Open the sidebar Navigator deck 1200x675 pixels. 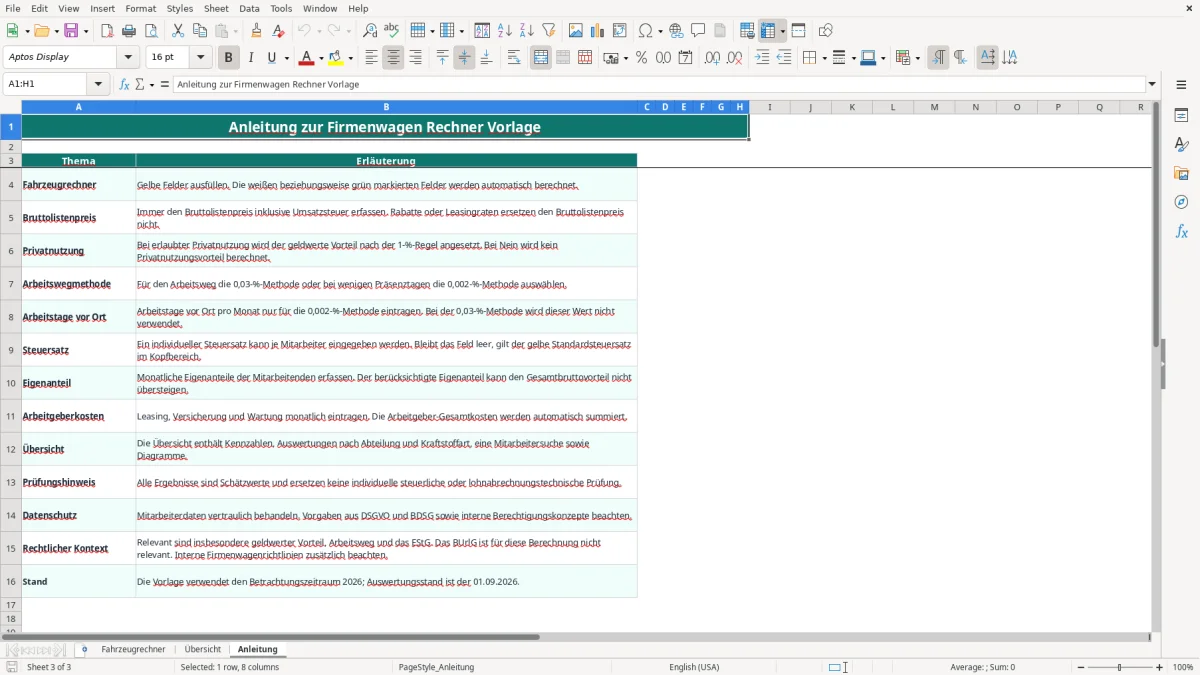[x=1181, y=202]
